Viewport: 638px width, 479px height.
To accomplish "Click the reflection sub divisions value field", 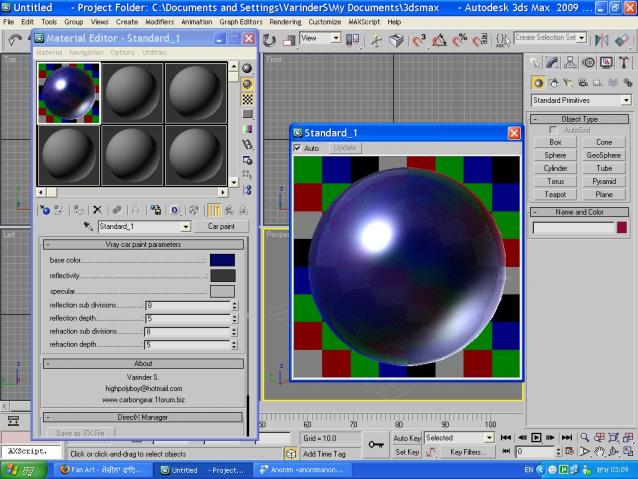I will click(188, 305).
